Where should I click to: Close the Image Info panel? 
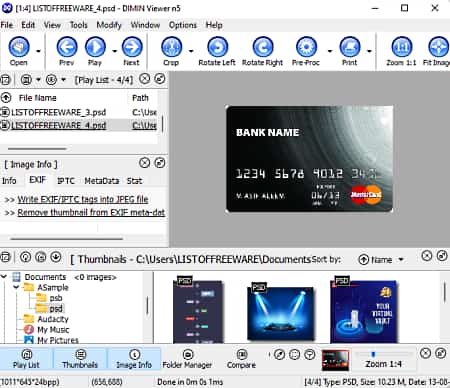[x=144, y=163]
